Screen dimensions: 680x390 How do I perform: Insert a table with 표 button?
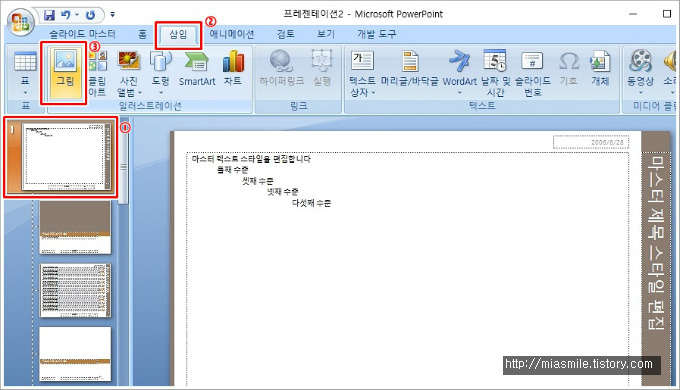pyautogui.click(x=25, y=72)
